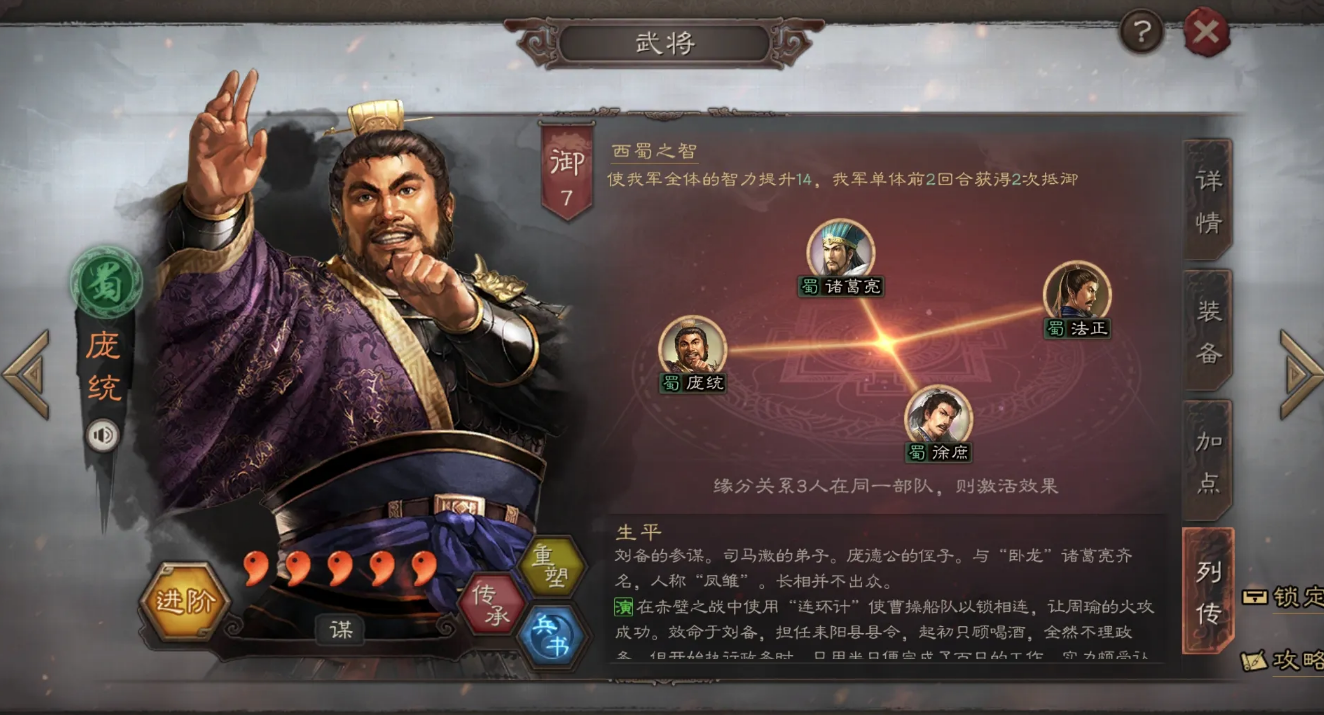Play Pang Tong's voice with speaker icon
Viewport: 1324px width, 715px height.
tap(102, 435)
